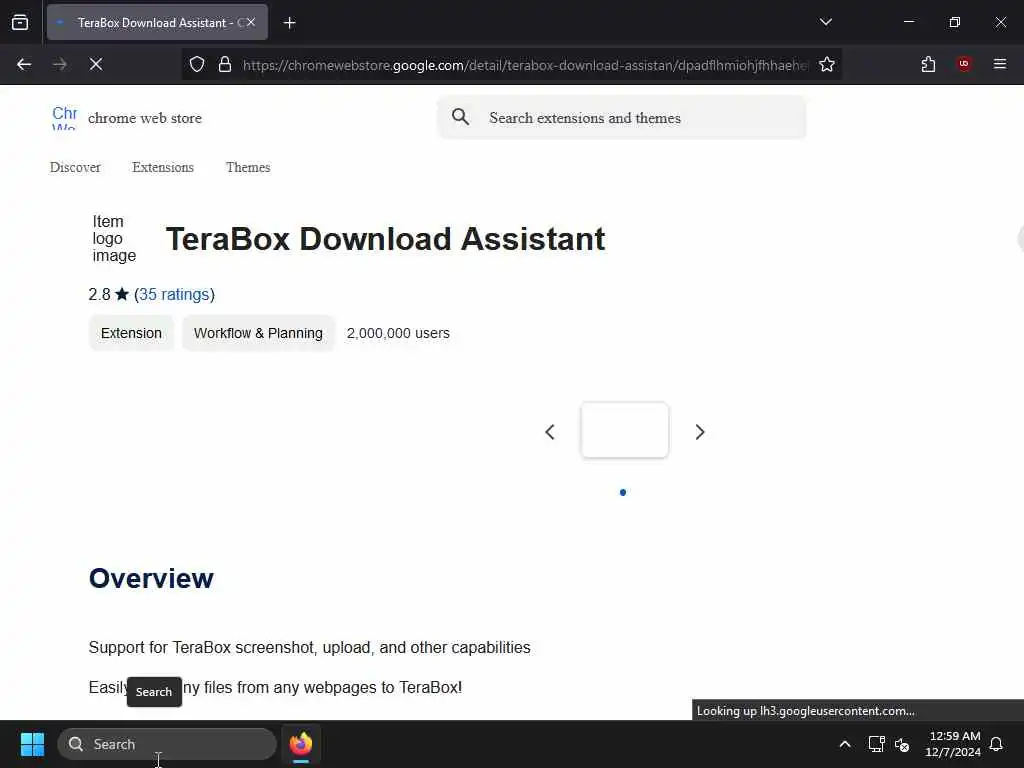The height and width of the screenshot is (768, 1024).
Task: Click the Item logo image
Action: coord(114,238)
